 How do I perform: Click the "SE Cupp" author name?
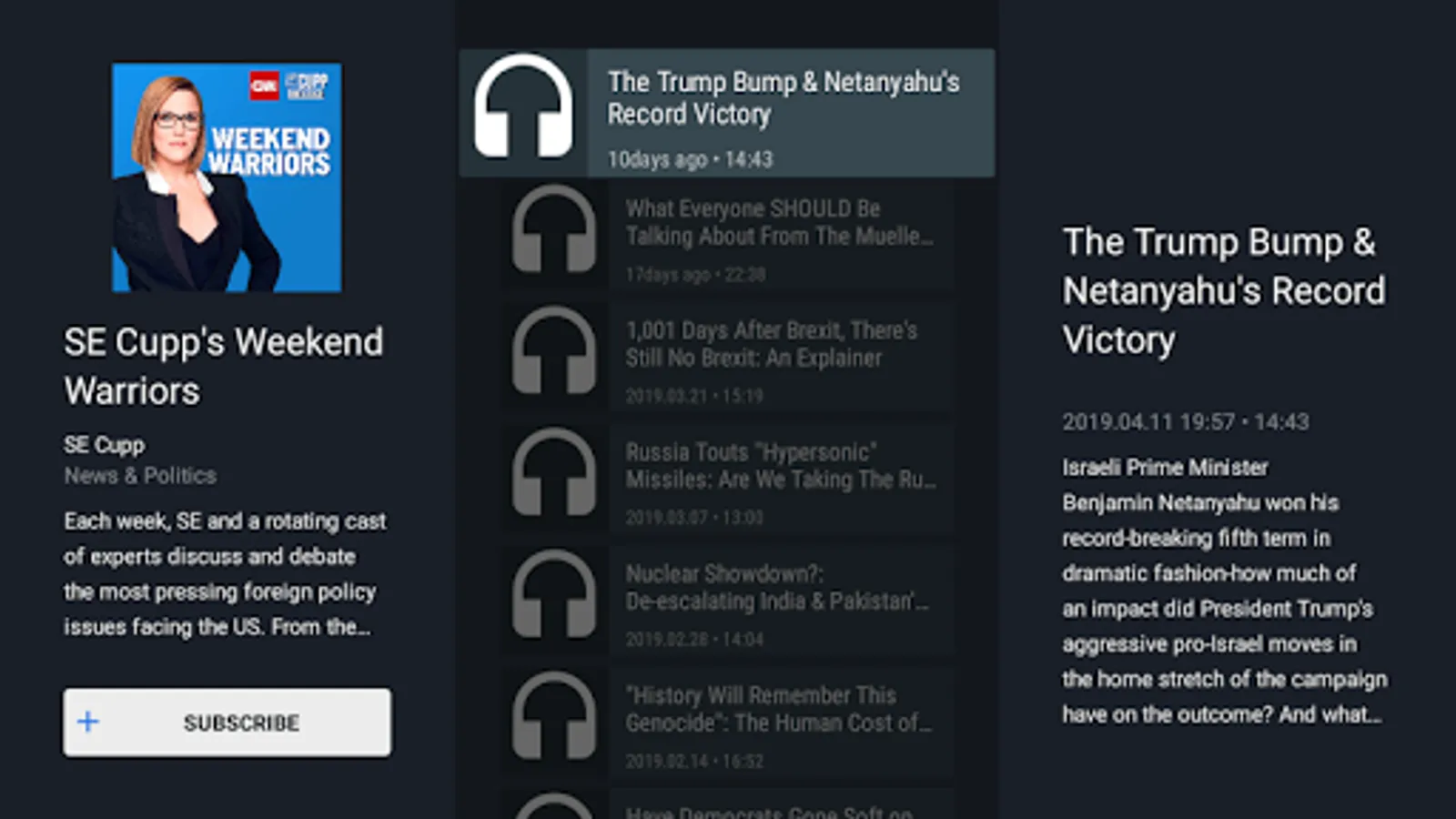[x=104, y=445]
